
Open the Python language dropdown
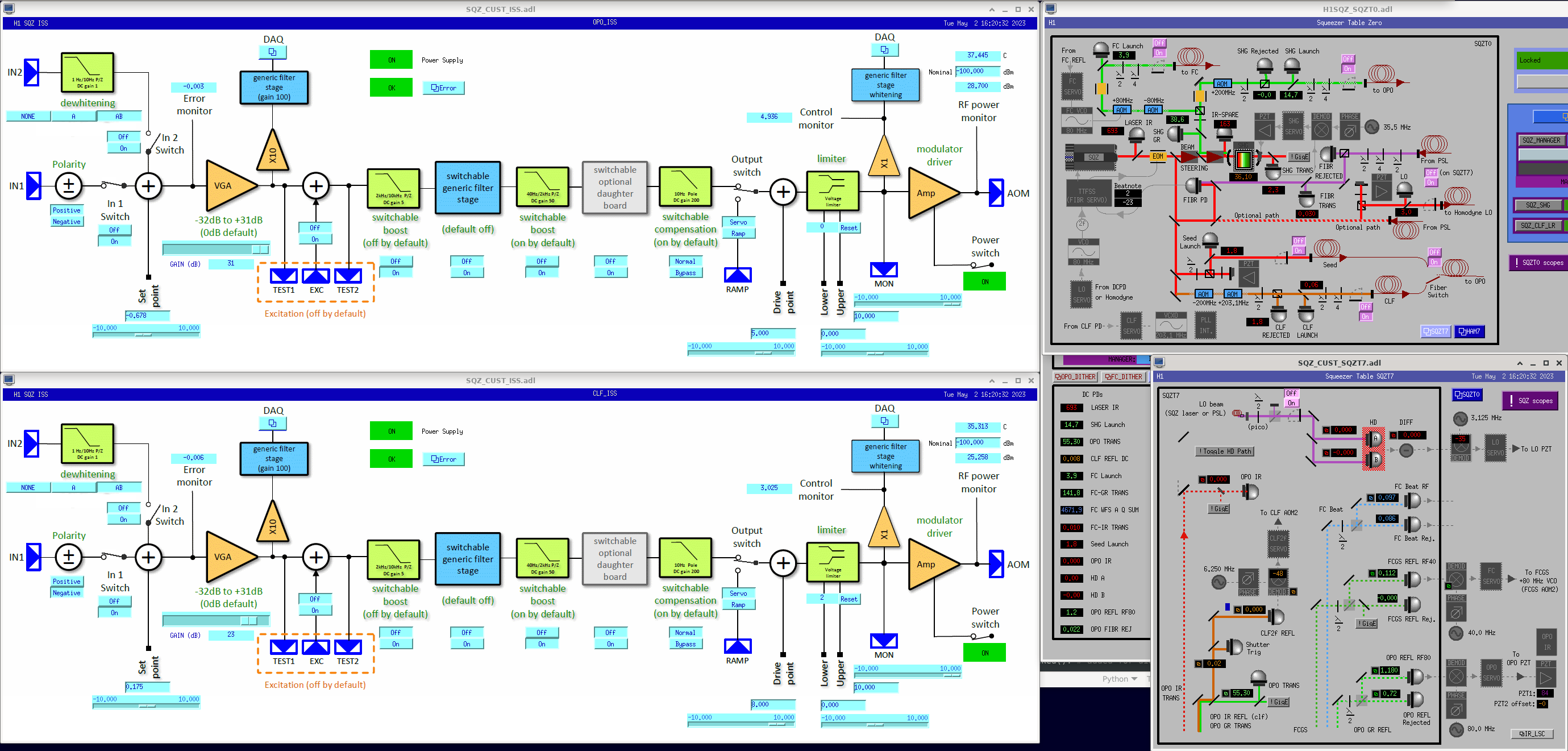[x=1121, y=679]
